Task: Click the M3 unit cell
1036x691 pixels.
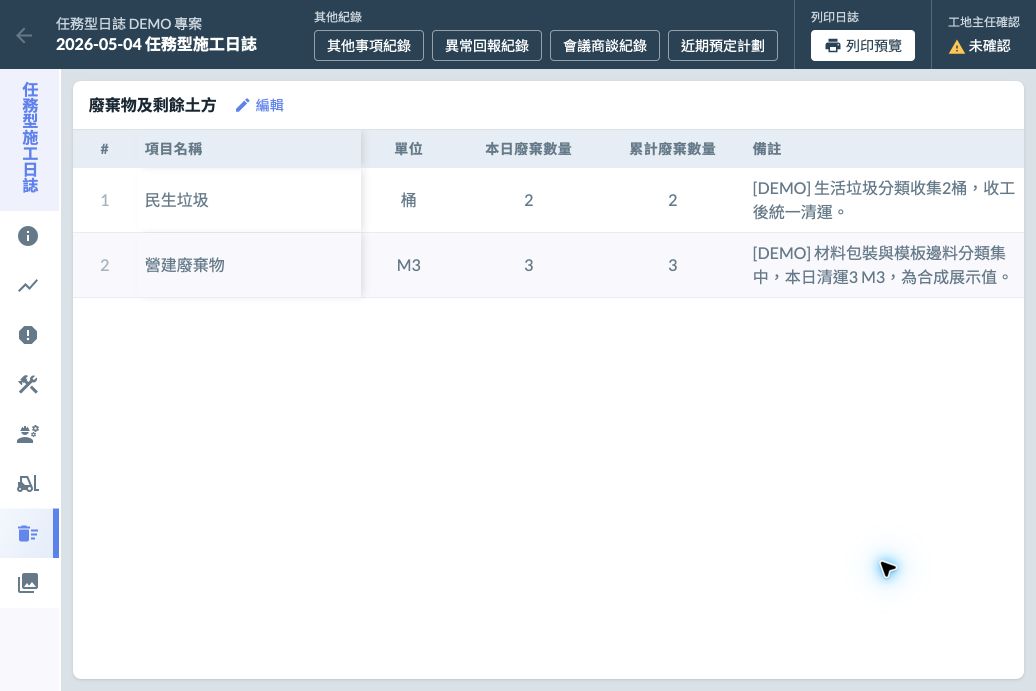Action: 408,265
